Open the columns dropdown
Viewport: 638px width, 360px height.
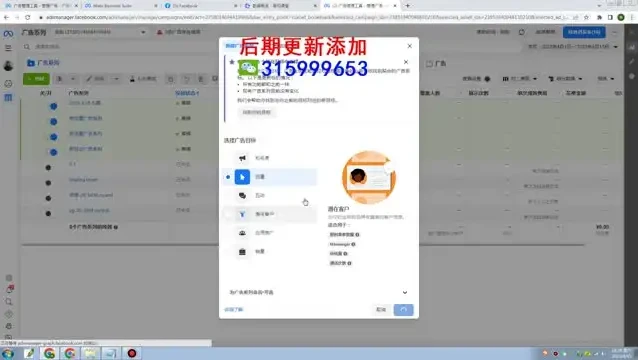click(520, 79)
